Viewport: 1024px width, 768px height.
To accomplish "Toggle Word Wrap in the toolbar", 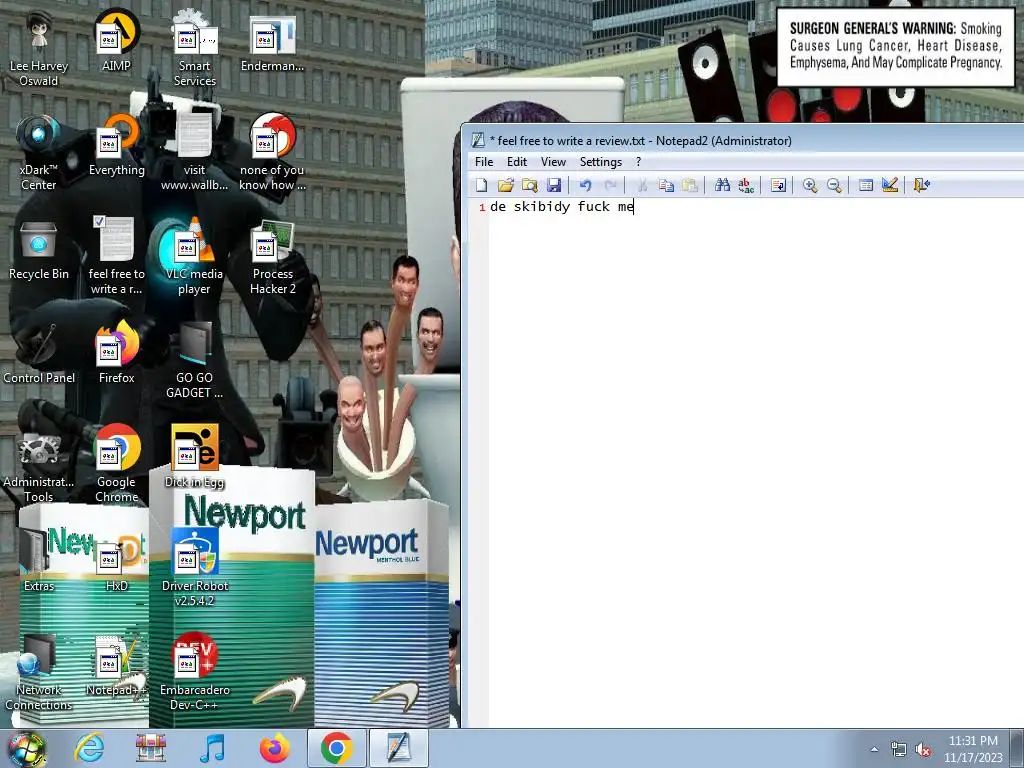I will (778, 185).
